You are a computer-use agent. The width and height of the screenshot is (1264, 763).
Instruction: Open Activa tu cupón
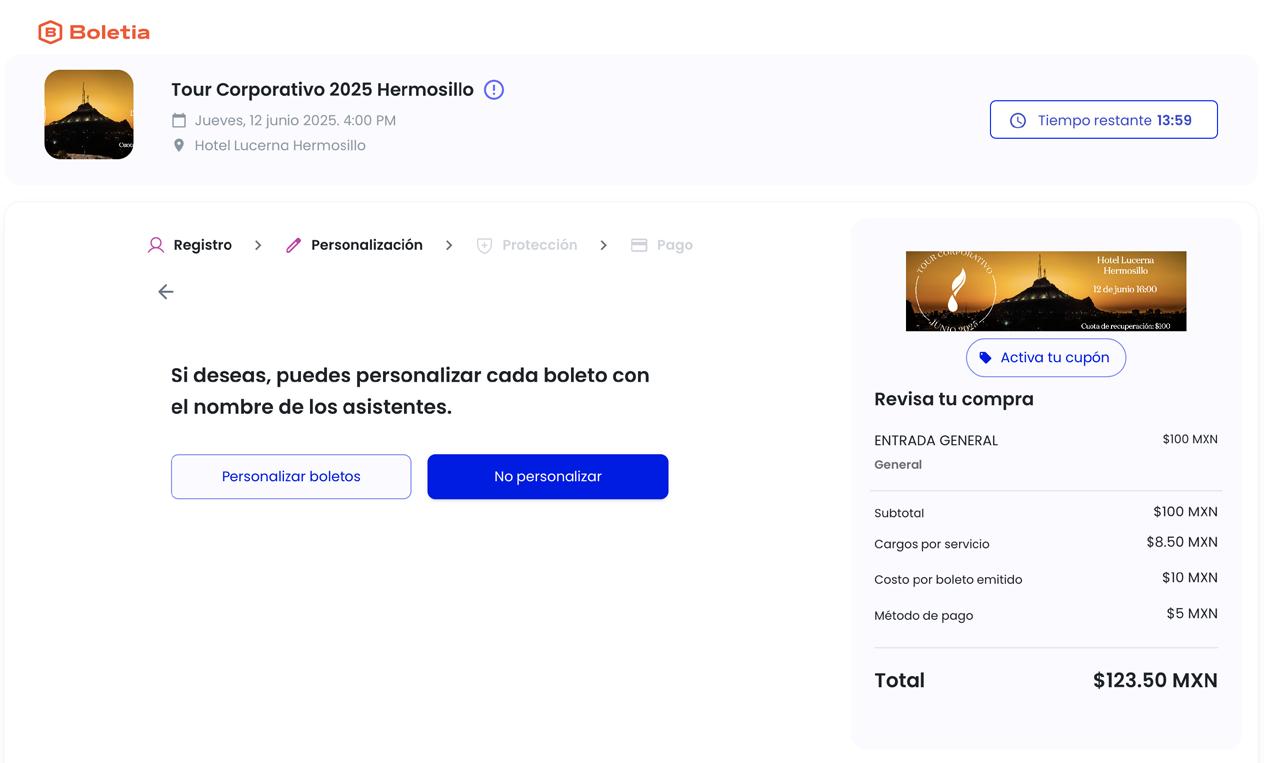(1046, 358)
